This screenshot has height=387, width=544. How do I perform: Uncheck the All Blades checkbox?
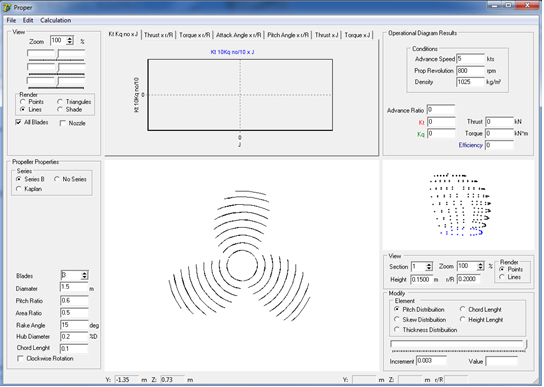(x=18, y=122)
